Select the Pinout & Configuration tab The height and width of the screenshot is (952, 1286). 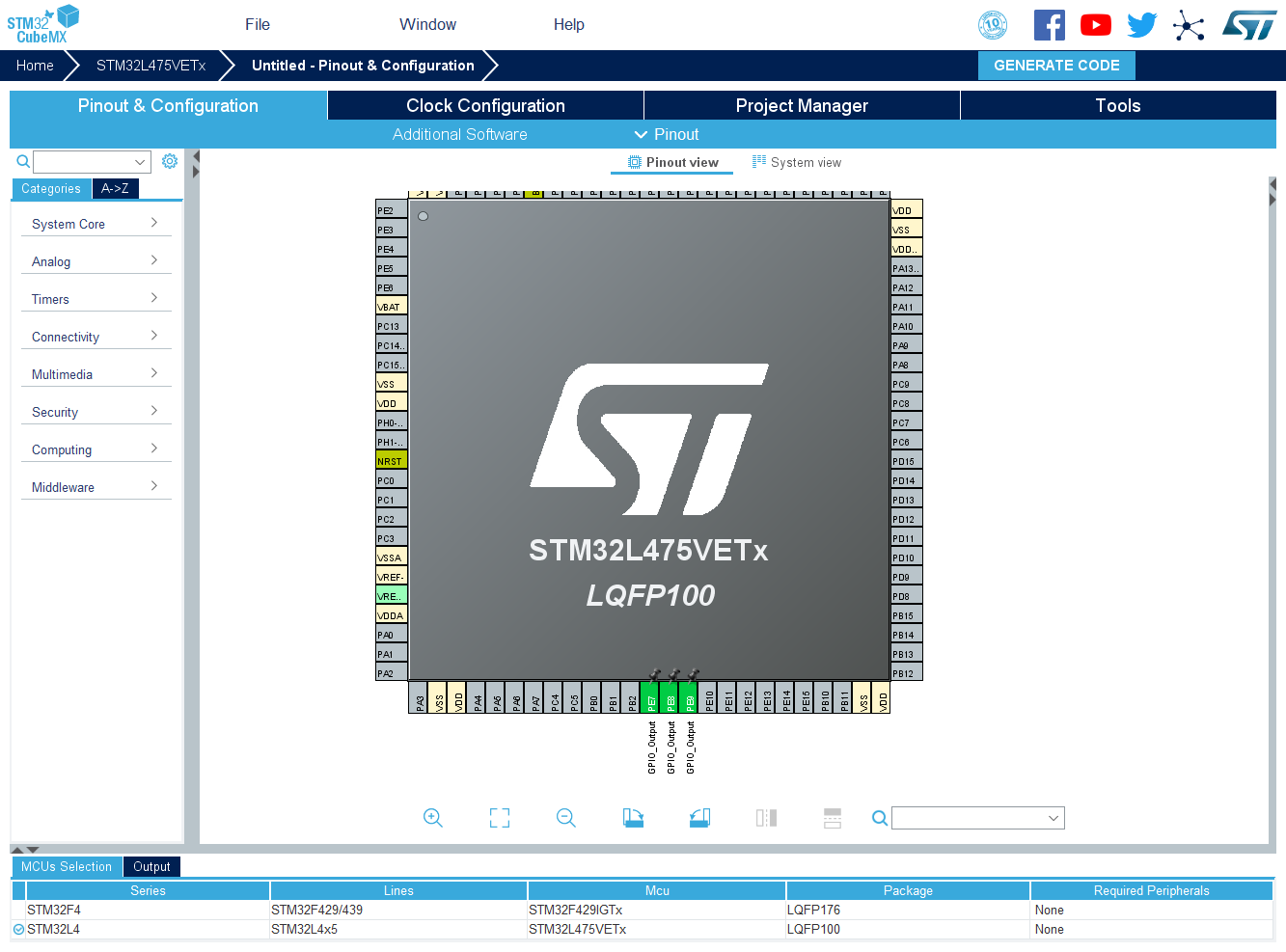168,105
